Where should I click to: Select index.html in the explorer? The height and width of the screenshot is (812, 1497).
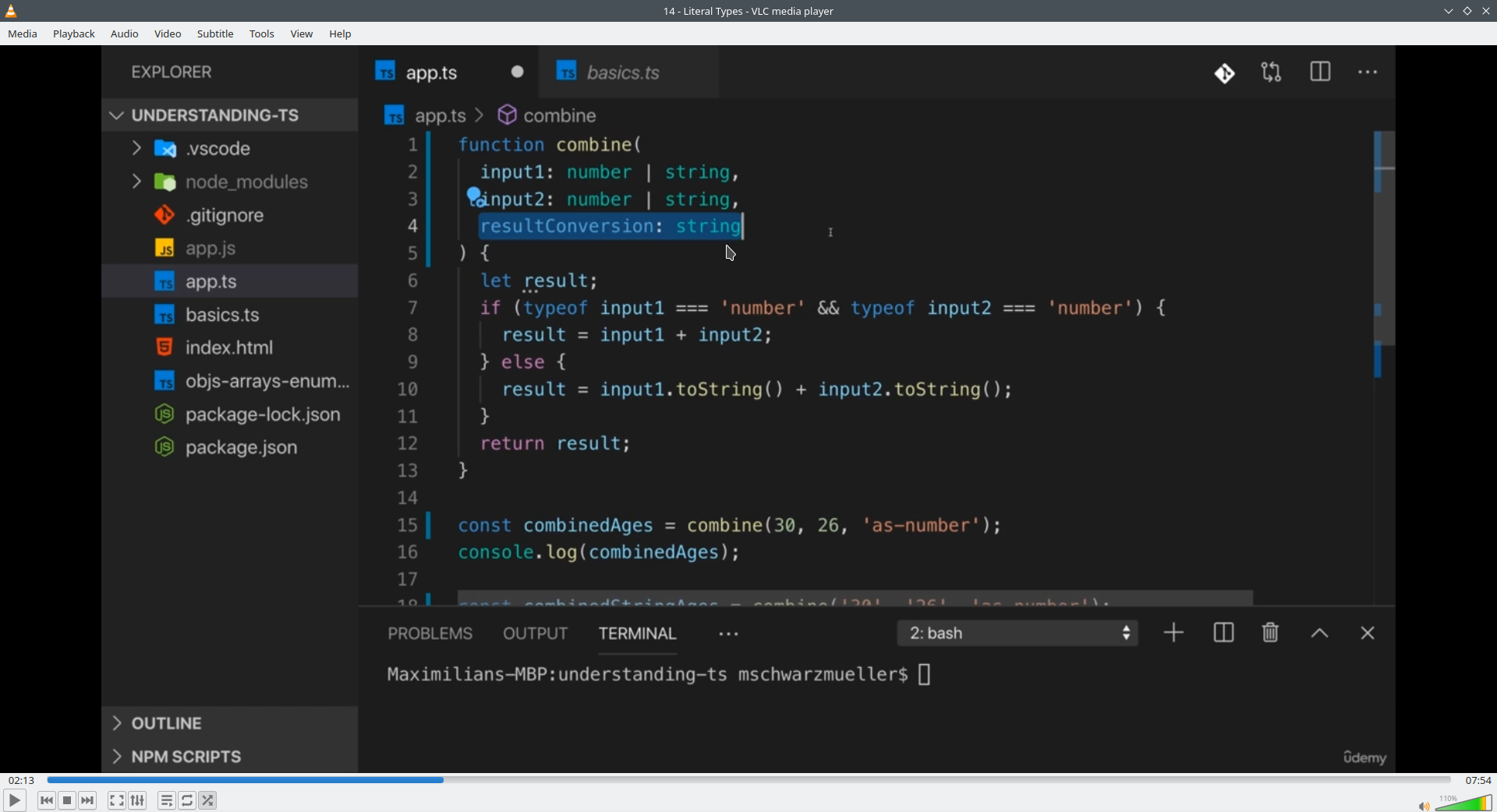[230, 348]
